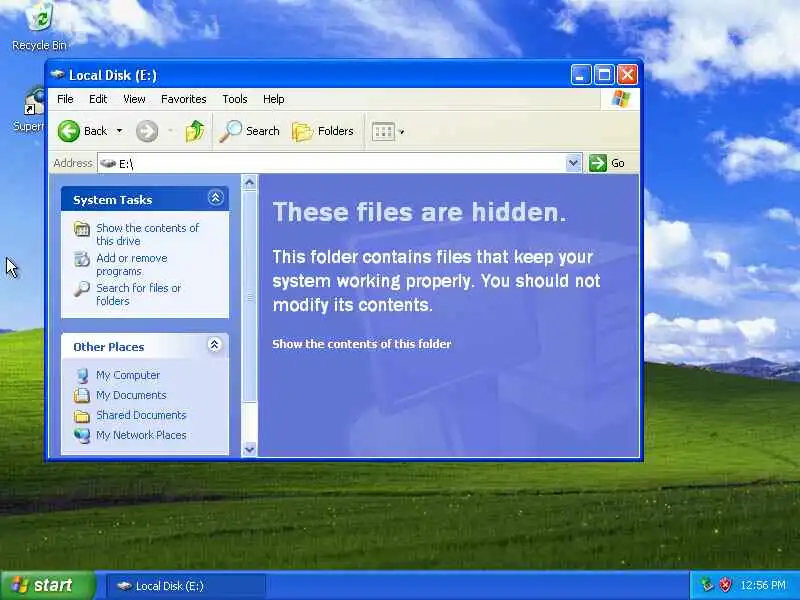This screenshot has width=800, height=600.
Task: Close the Local Disk (E:) window
Action: pos(628,75)
